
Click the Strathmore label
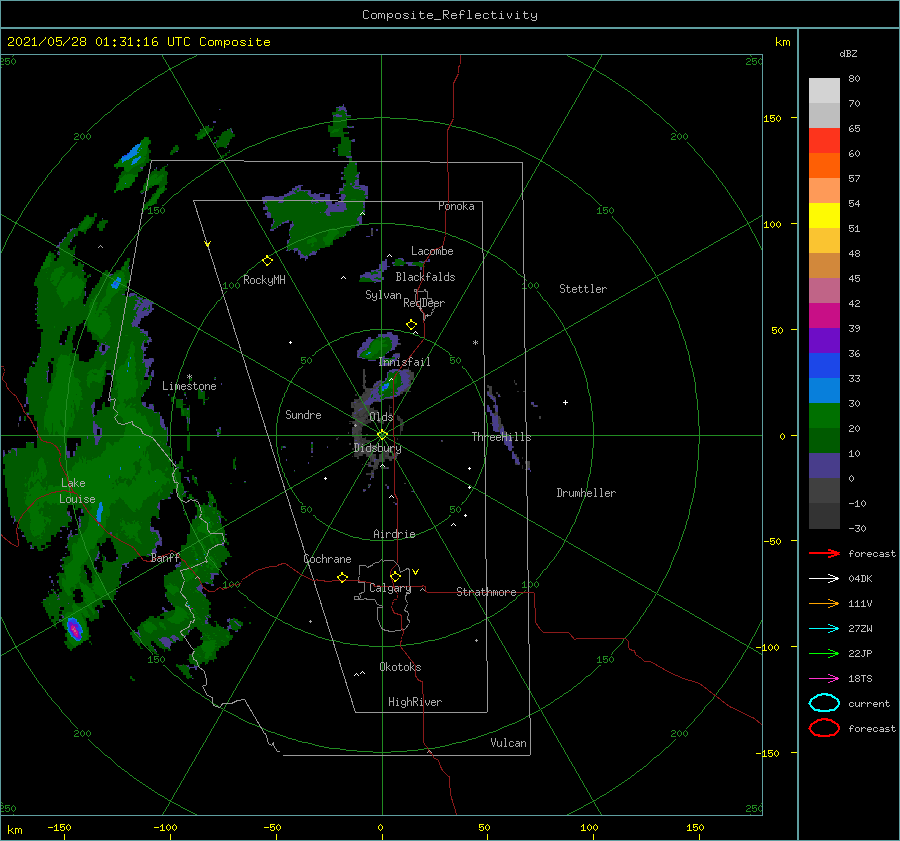click(486, 592)
